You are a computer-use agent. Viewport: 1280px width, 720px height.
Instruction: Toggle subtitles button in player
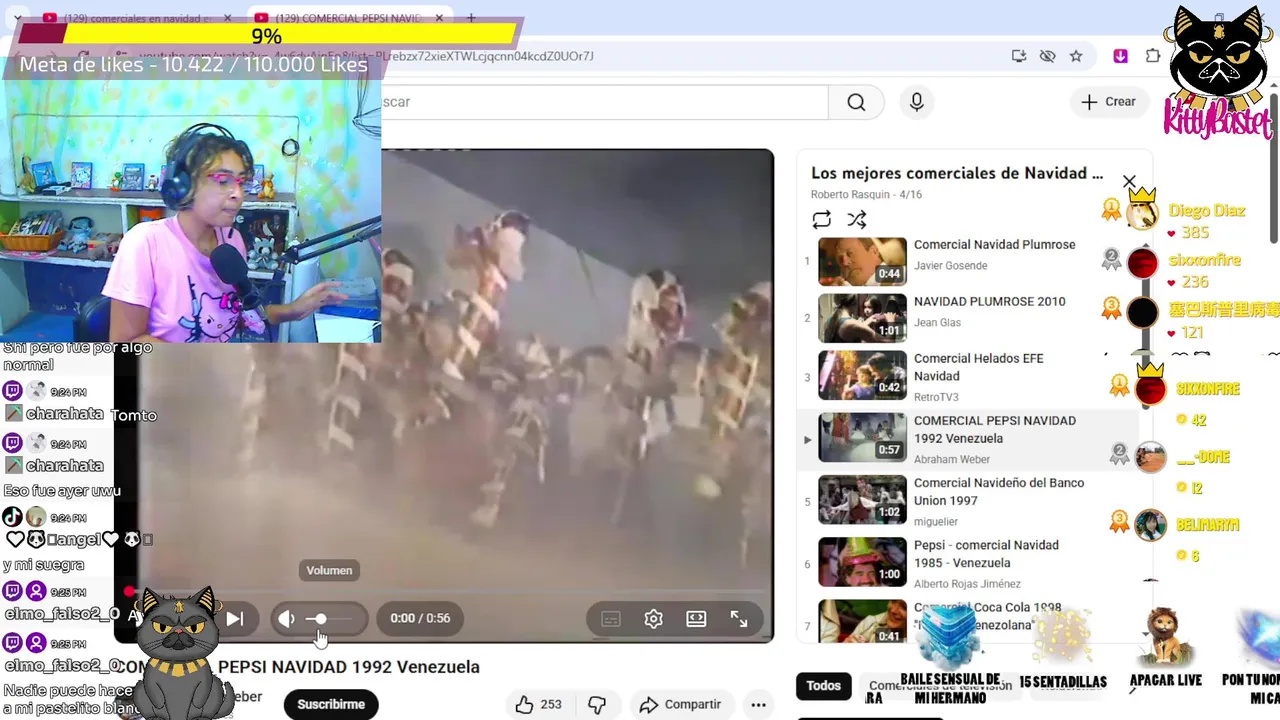(611, 619)
